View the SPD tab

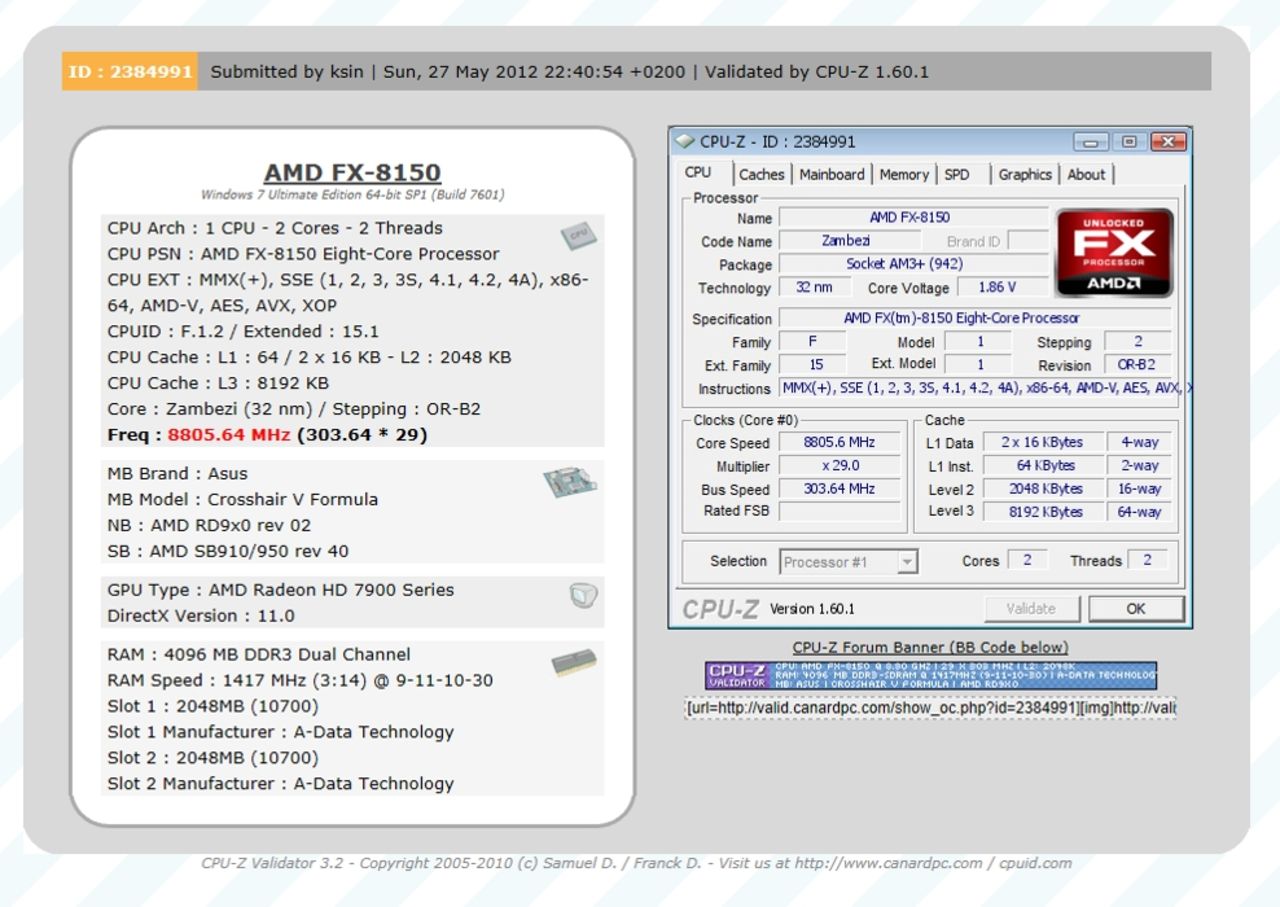[958, 174]
